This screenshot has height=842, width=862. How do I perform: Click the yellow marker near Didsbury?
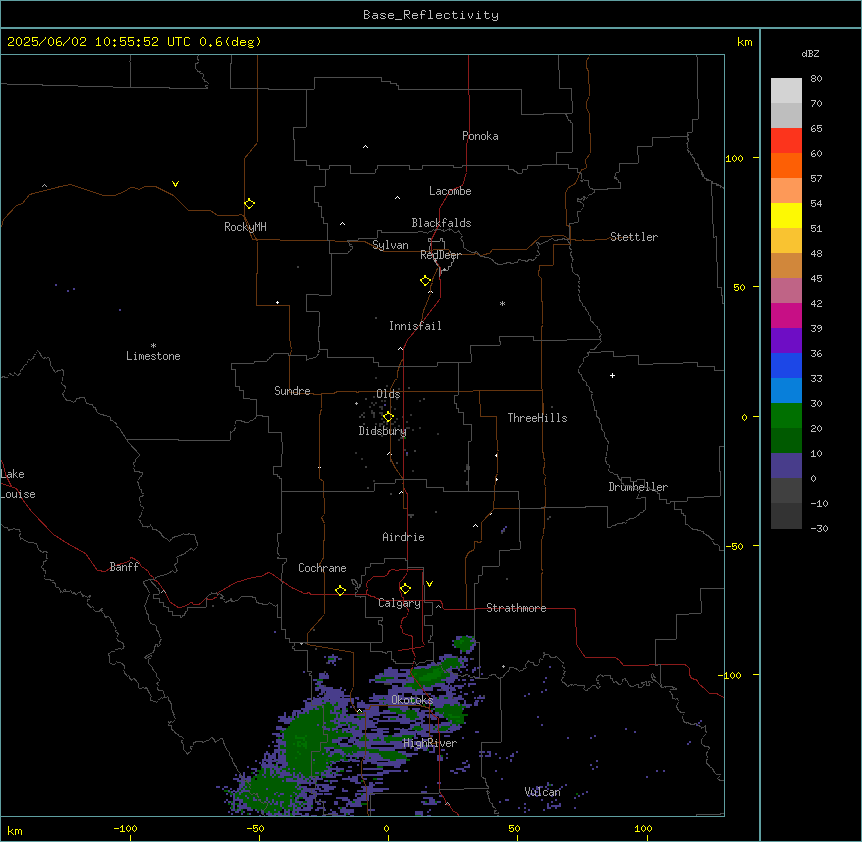[388, 417]
